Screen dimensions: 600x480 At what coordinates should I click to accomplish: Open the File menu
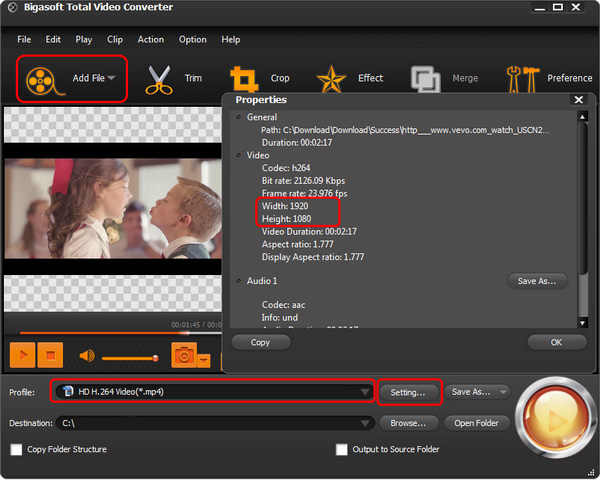(x=24, y=39)
